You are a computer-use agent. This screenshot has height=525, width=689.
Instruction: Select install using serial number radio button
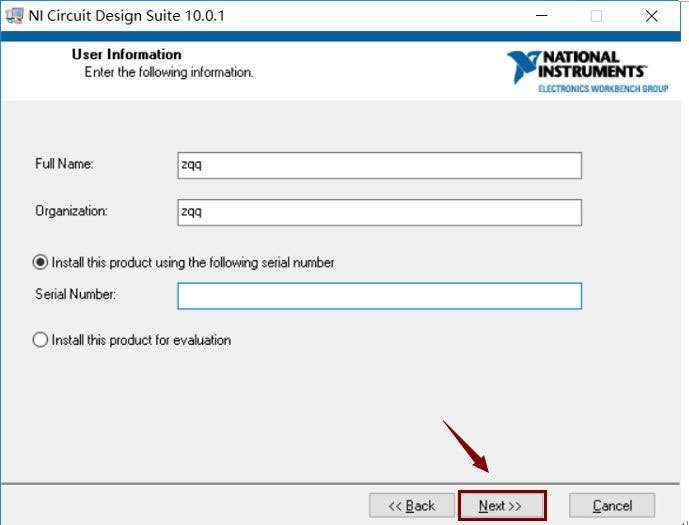(x=40, y=262)
